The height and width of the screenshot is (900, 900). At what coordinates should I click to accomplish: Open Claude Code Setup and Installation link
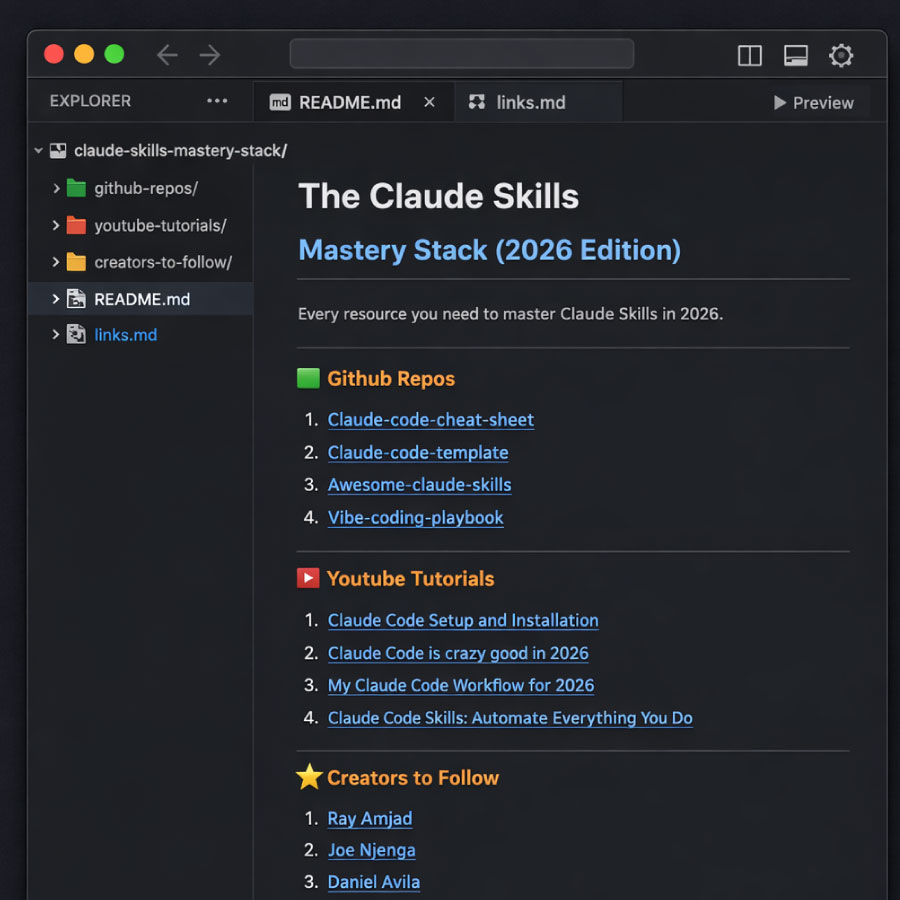click(463, 620)
